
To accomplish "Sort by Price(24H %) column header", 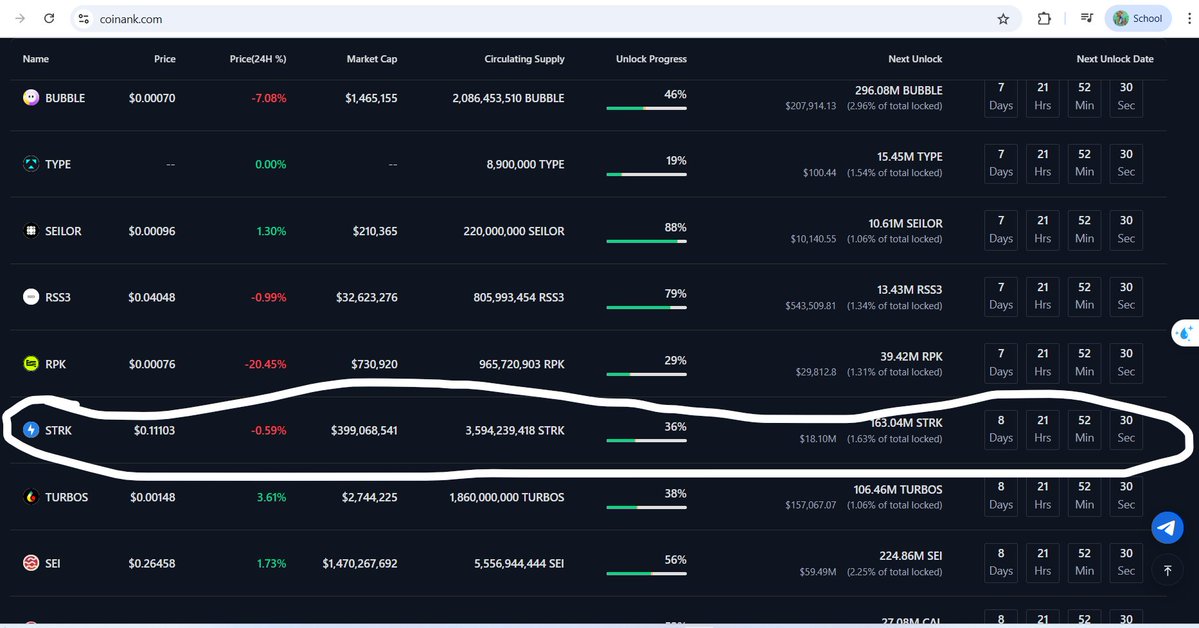I will click(x=258, y=59).
